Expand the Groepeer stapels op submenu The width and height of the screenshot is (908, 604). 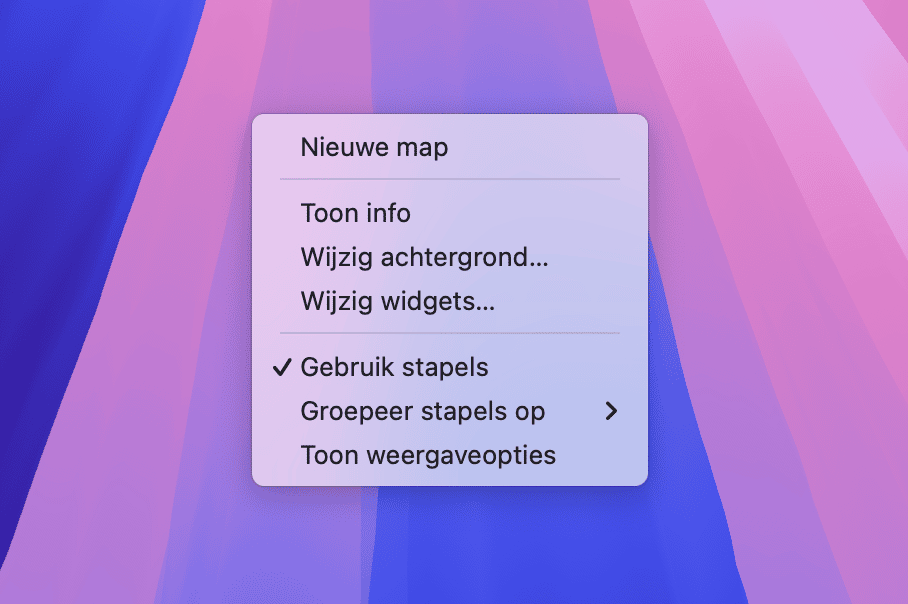pyautogui.click(x=422, y=411)
